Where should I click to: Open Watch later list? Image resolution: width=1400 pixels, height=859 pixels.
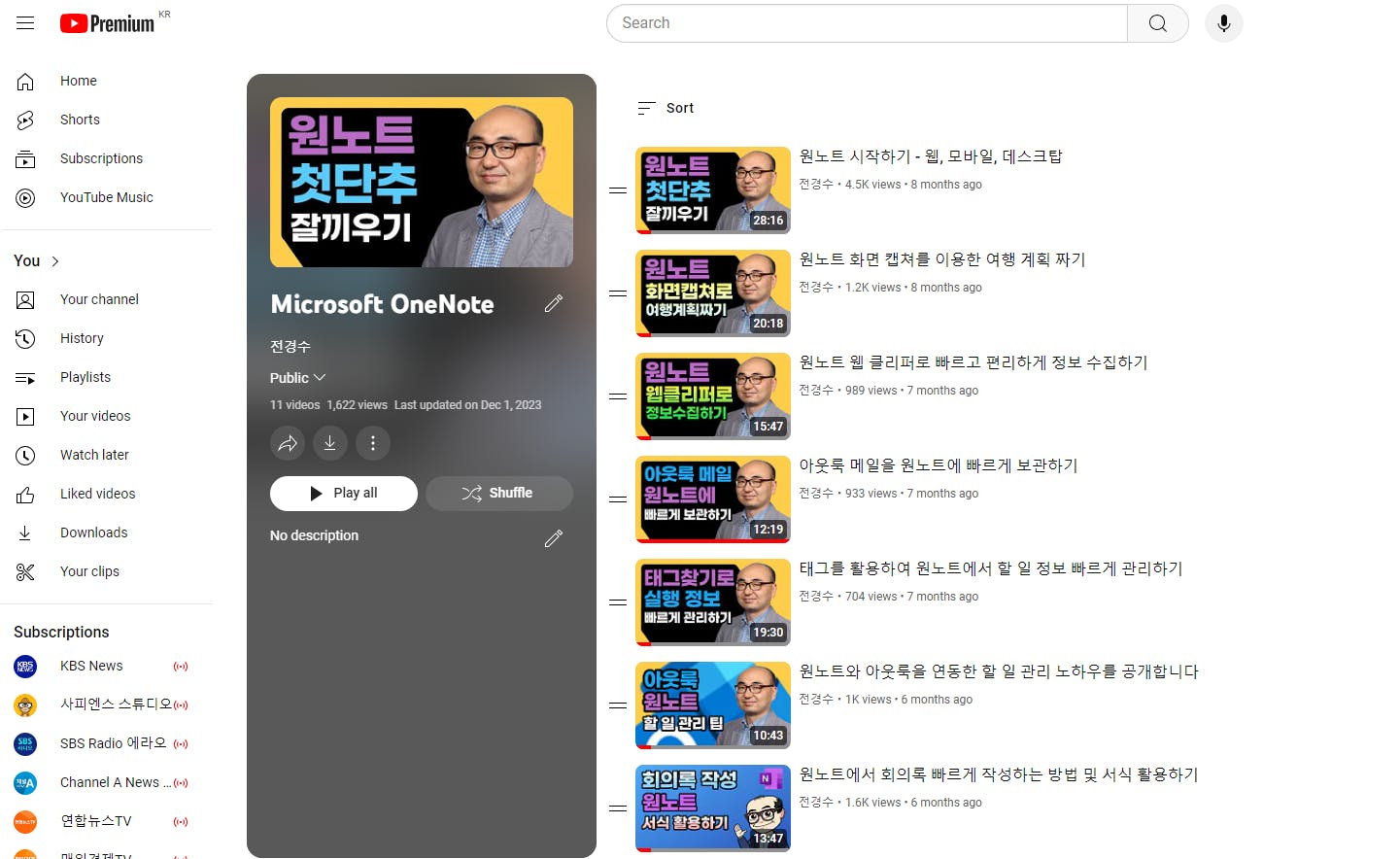coord(106,455)
